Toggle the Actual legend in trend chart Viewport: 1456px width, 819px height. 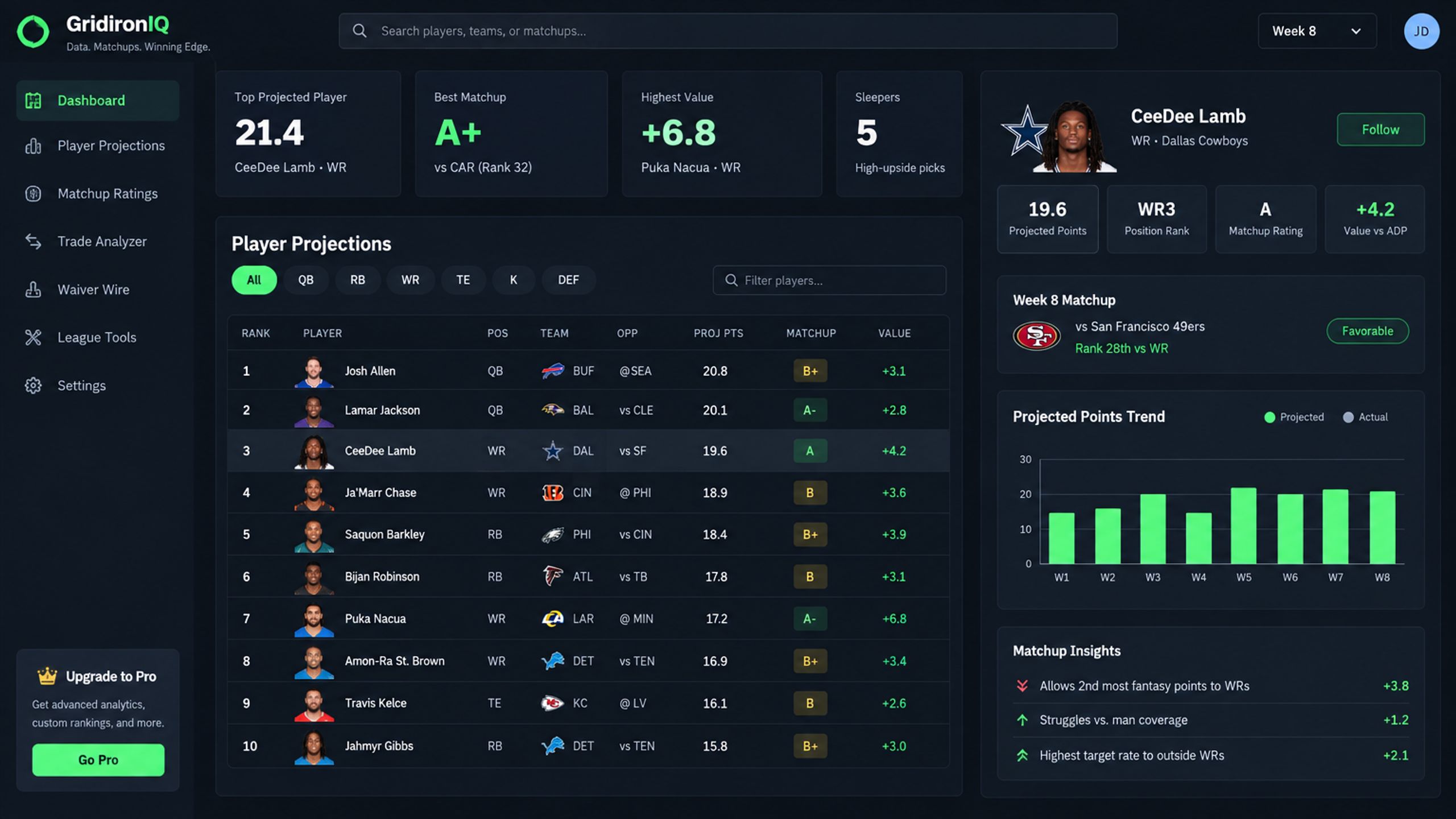(1365, 417)
